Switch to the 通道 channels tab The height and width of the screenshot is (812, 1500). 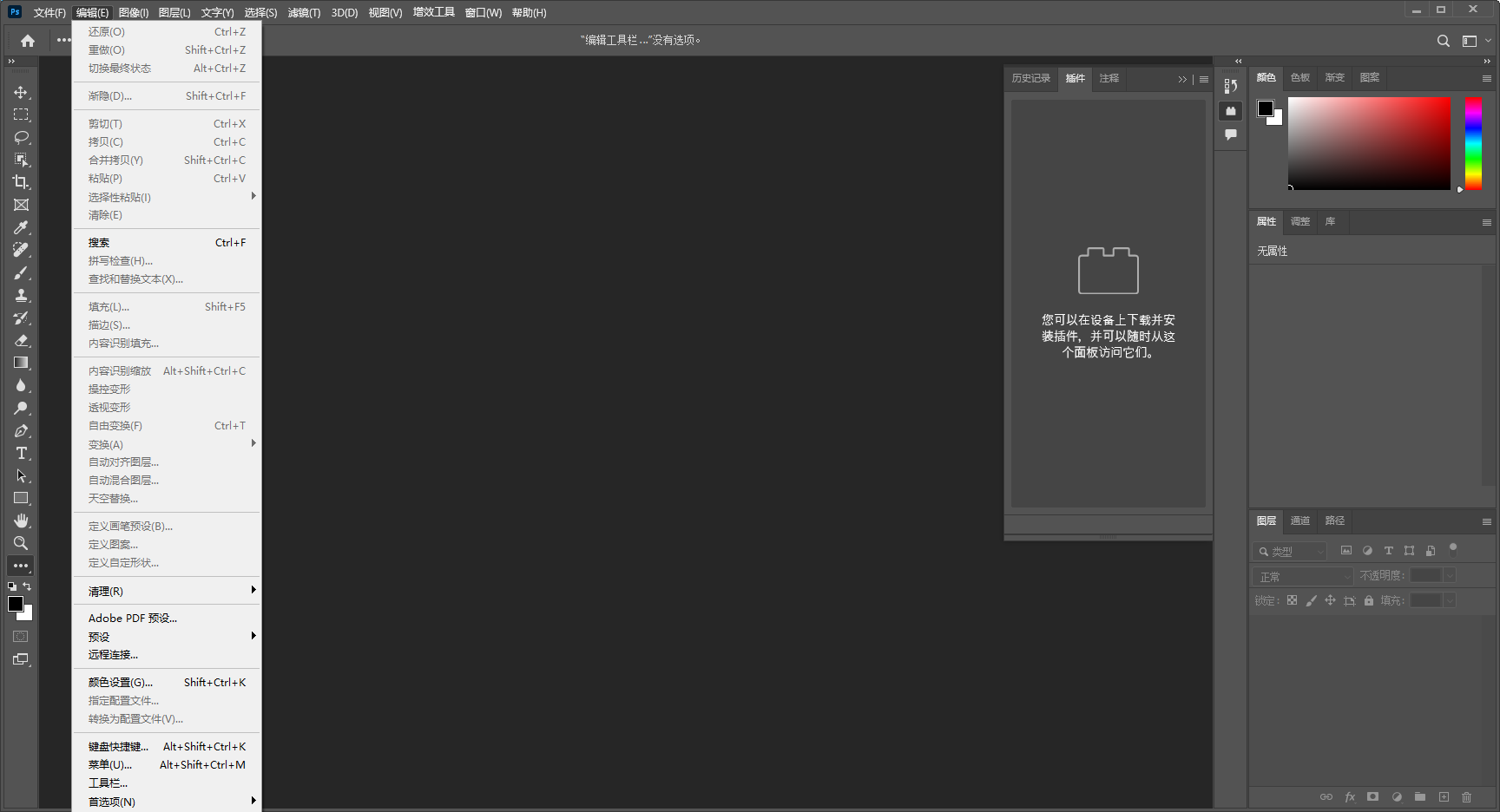(1299, 521)
